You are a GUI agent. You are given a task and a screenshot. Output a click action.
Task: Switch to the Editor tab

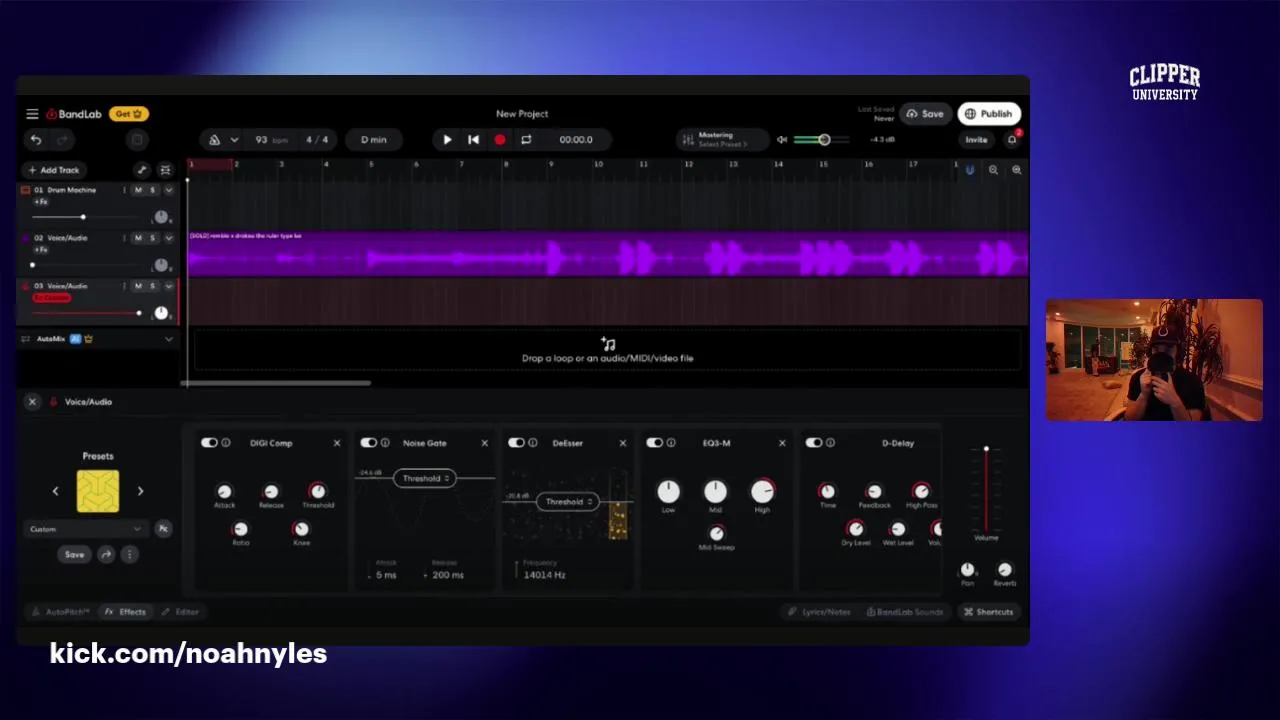pos(181,612)
